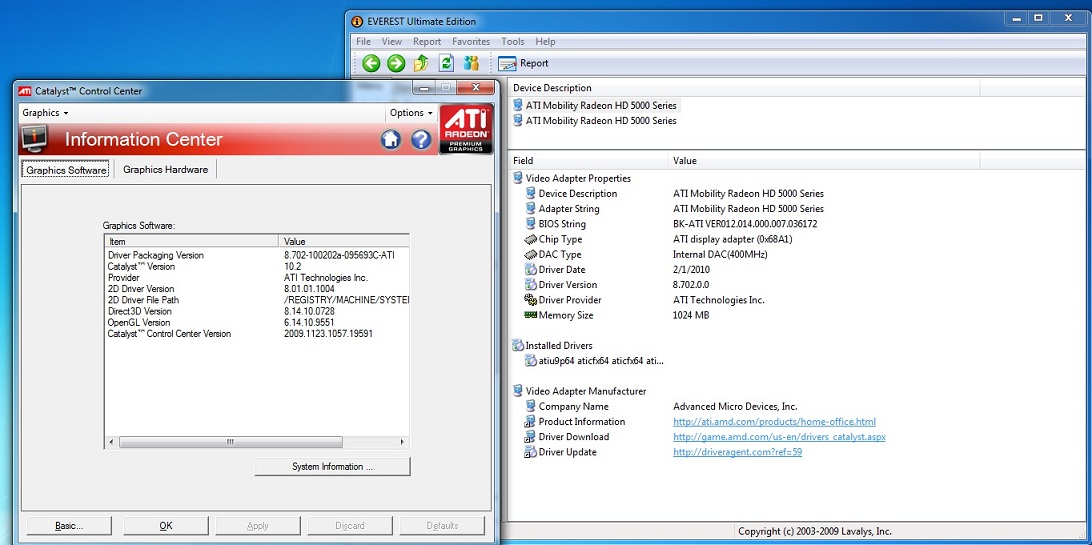
Task: Open the driveragent.com Driver Update link
Action: tap(738, 452)
